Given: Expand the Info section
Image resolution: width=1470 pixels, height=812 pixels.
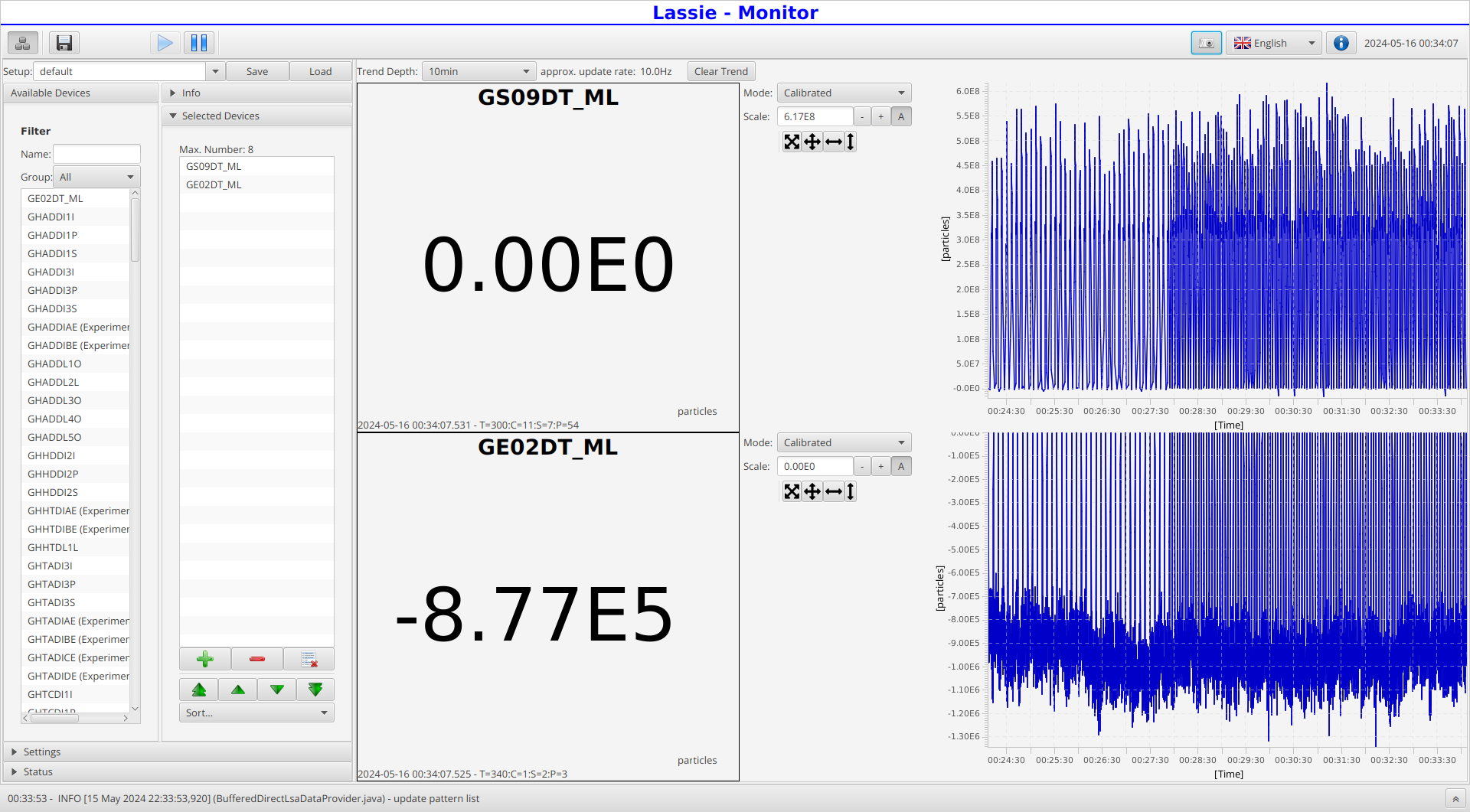Looking at the screenshot, I should click(x=257, y=93).
